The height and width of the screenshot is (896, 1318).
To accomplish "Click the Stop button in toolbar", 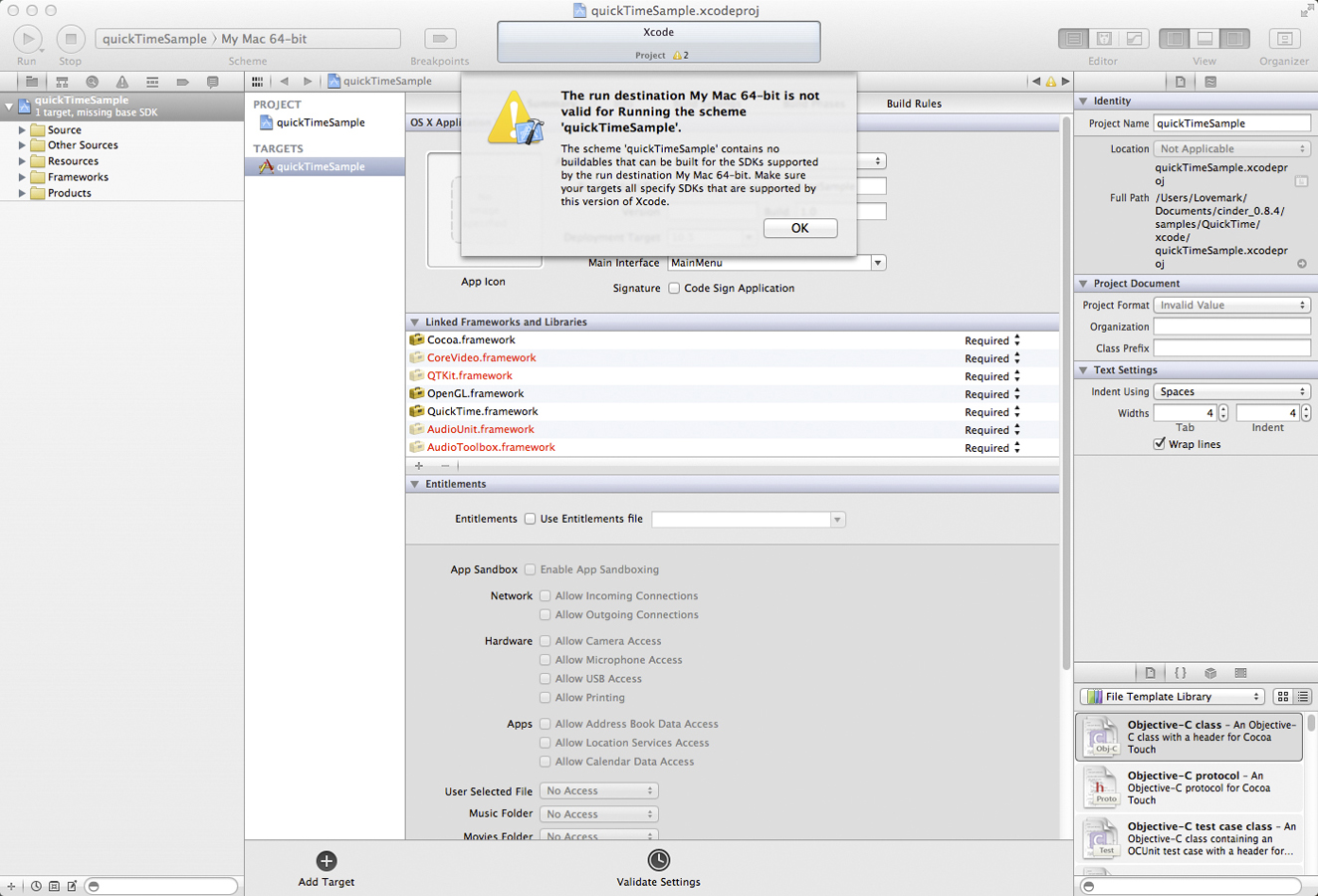I will [70, 39].
